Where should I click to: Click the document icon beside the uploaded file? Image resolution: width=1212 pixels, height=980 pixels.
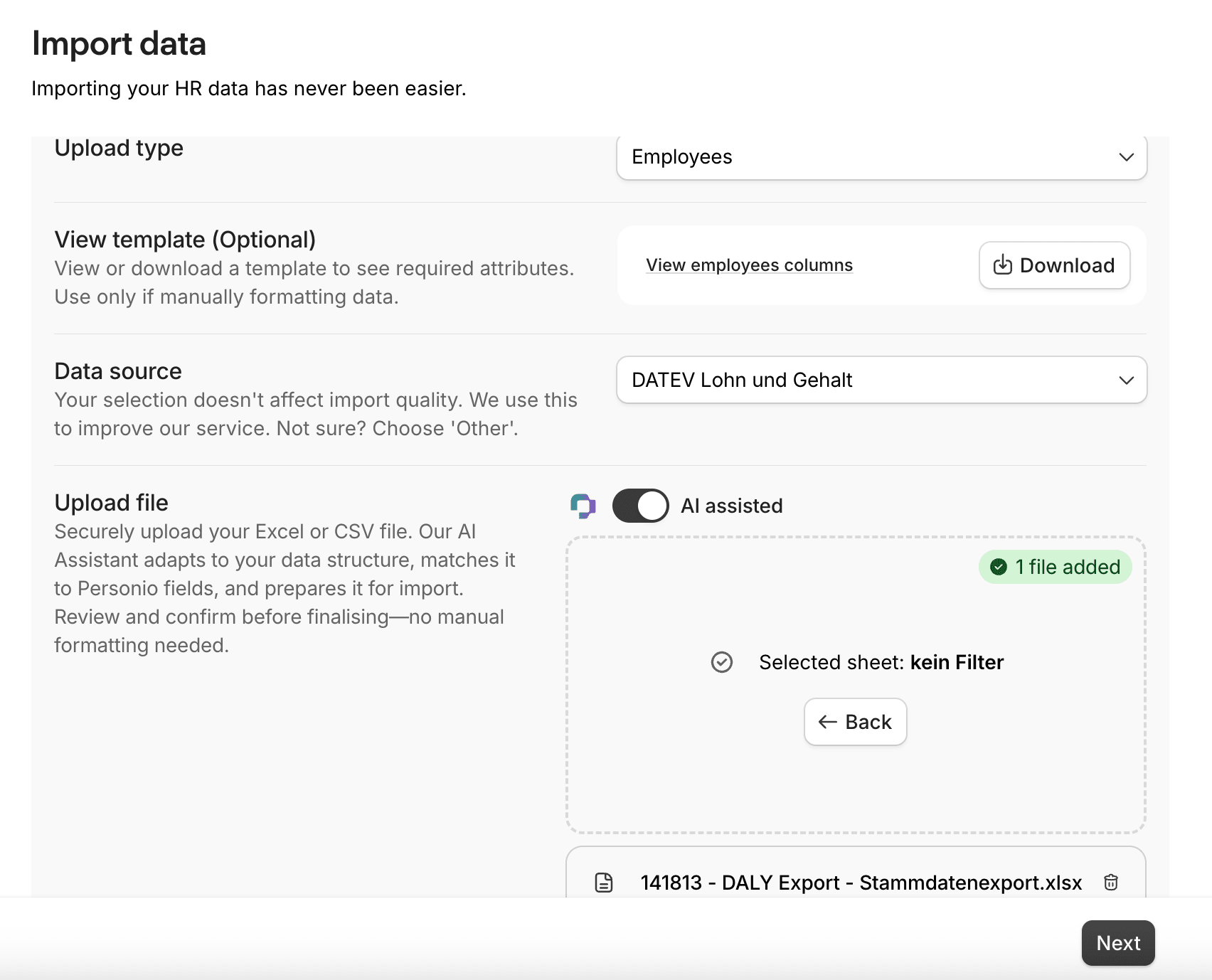[x=604, y=883]
